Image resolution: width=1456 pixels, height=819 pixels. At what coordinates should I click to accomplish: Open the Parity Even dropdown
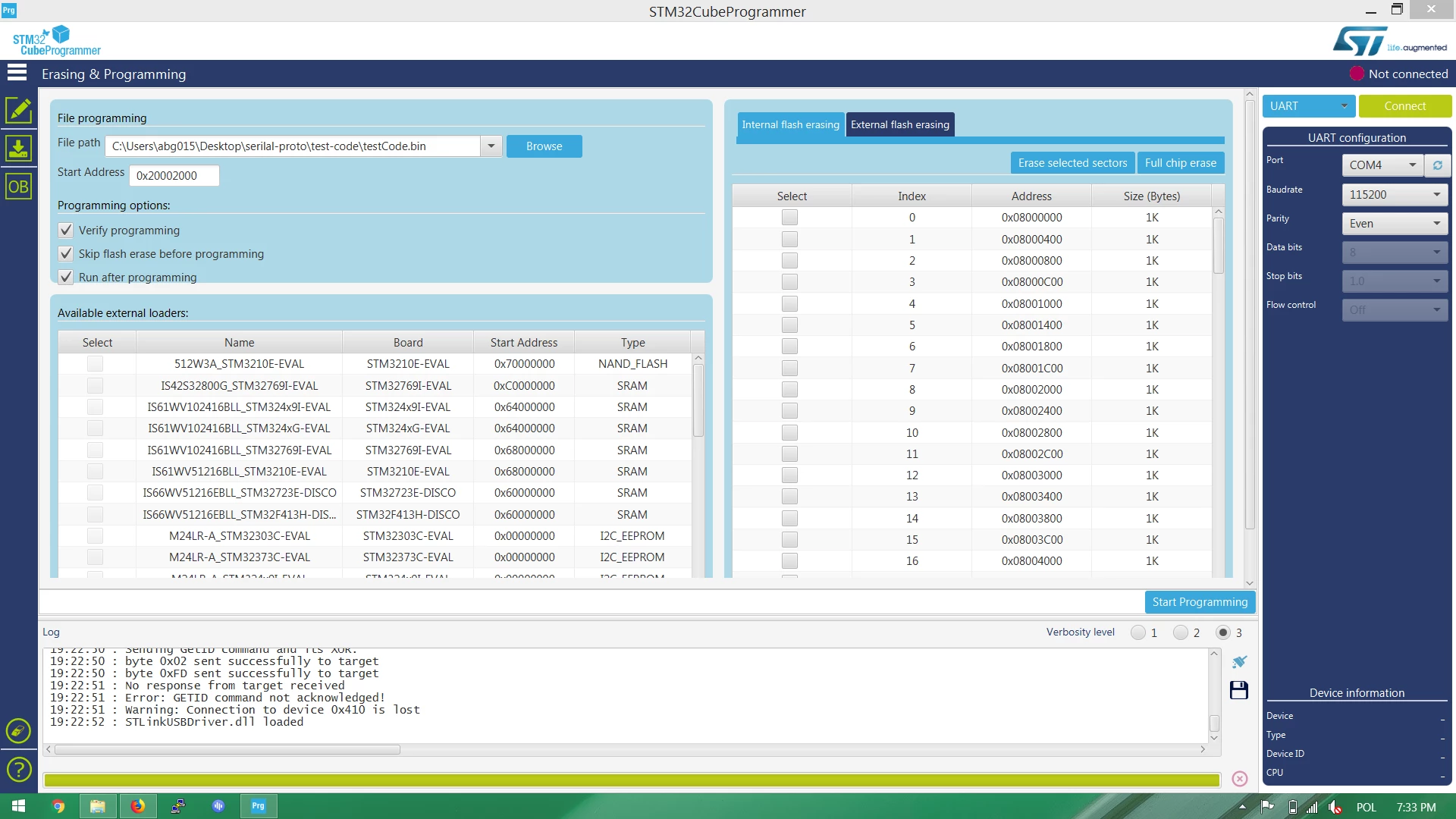1394,224
